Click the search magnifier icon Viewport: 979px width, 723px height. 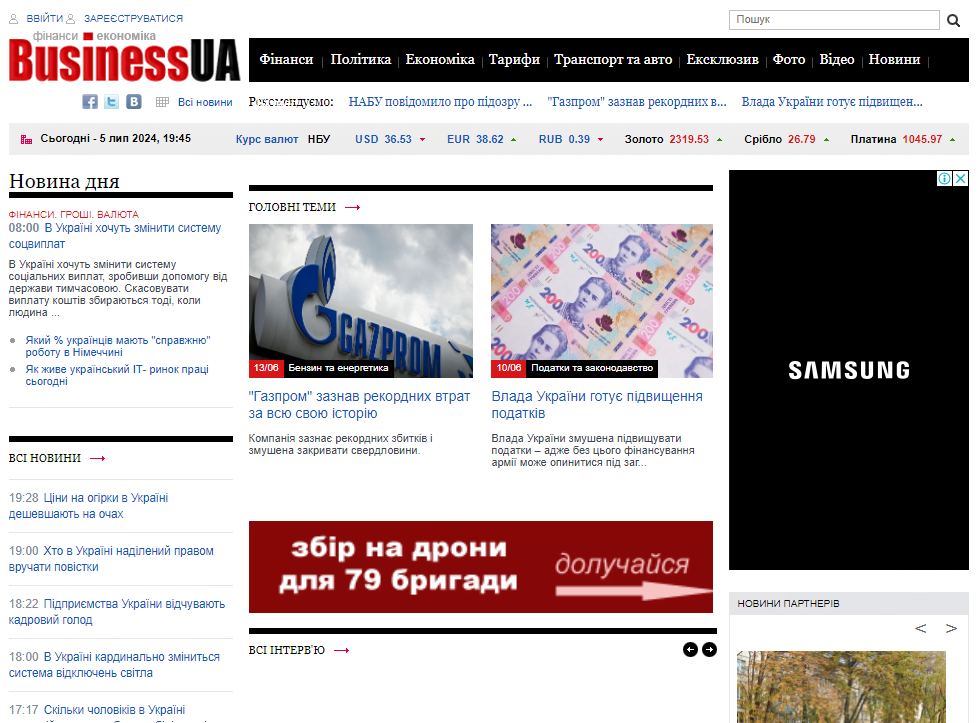953,21
